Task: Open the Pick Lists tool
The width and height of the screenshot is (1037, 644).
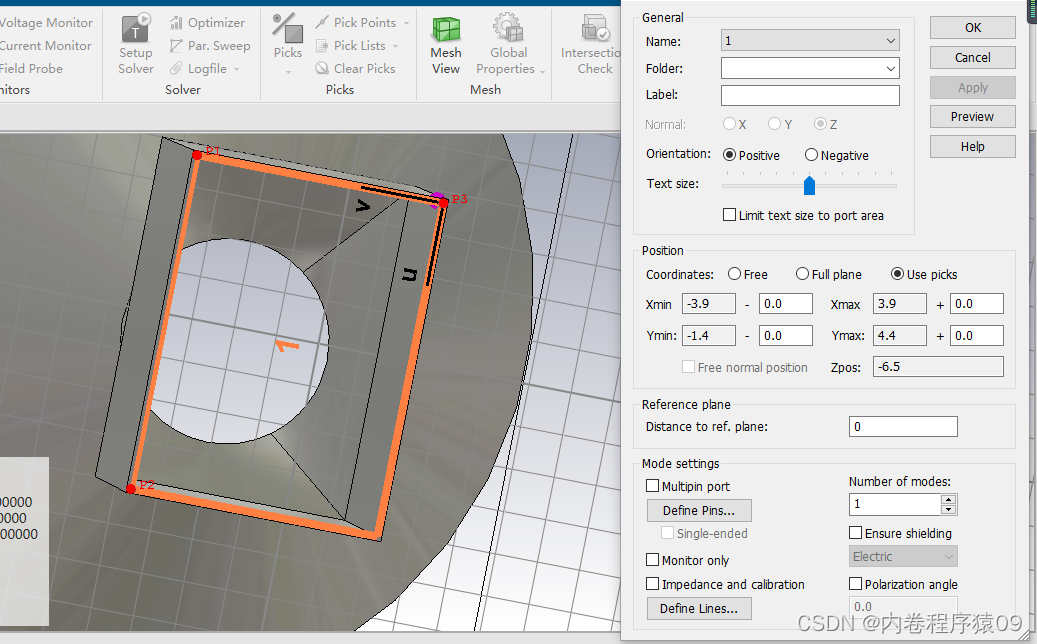Action: click(351, 46)
